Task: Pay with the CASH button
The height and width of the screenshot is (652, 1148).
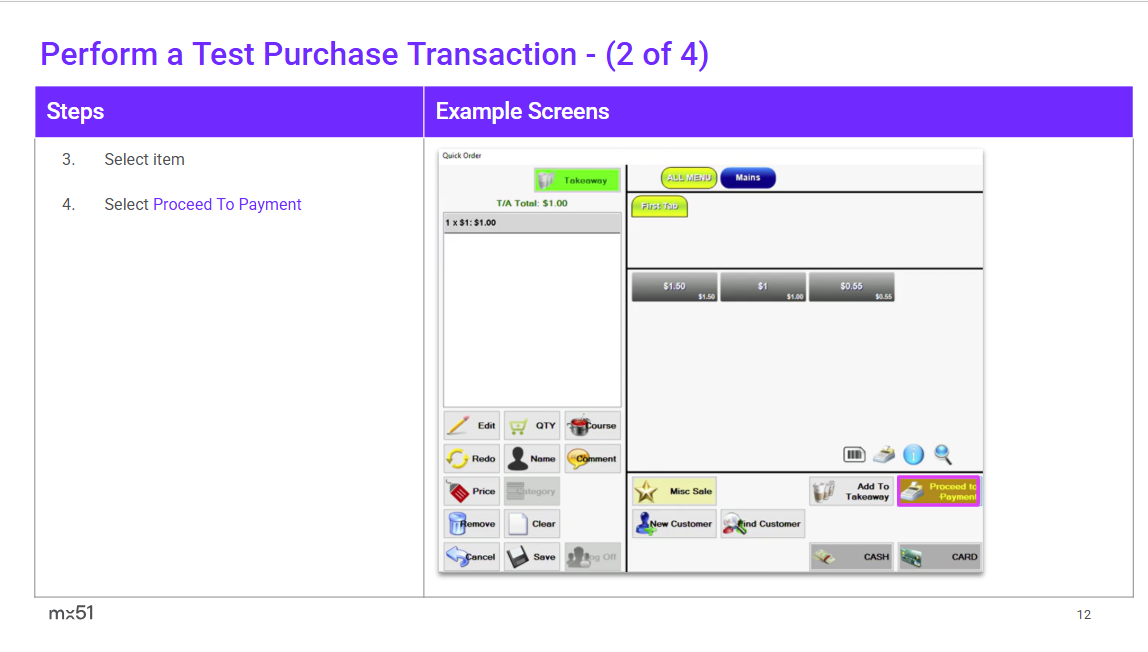Action: point(851,557)
